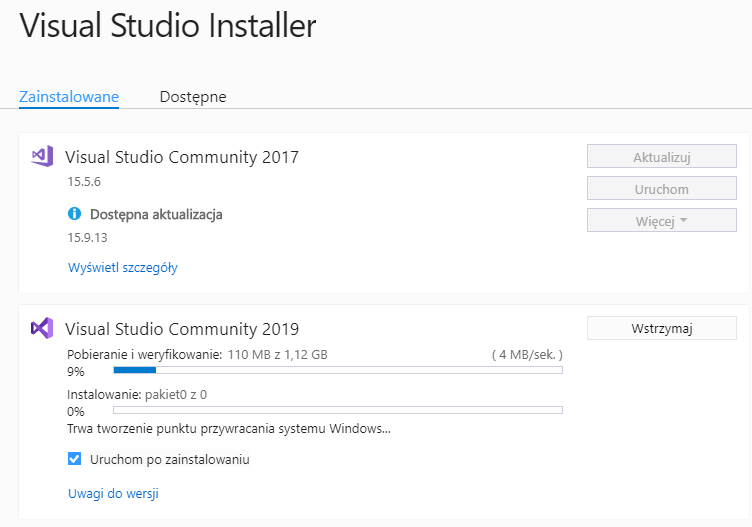Click the available version 15.9.13 text
The image size is (752, 527).
pyautogui.click(x=87, y=237)
